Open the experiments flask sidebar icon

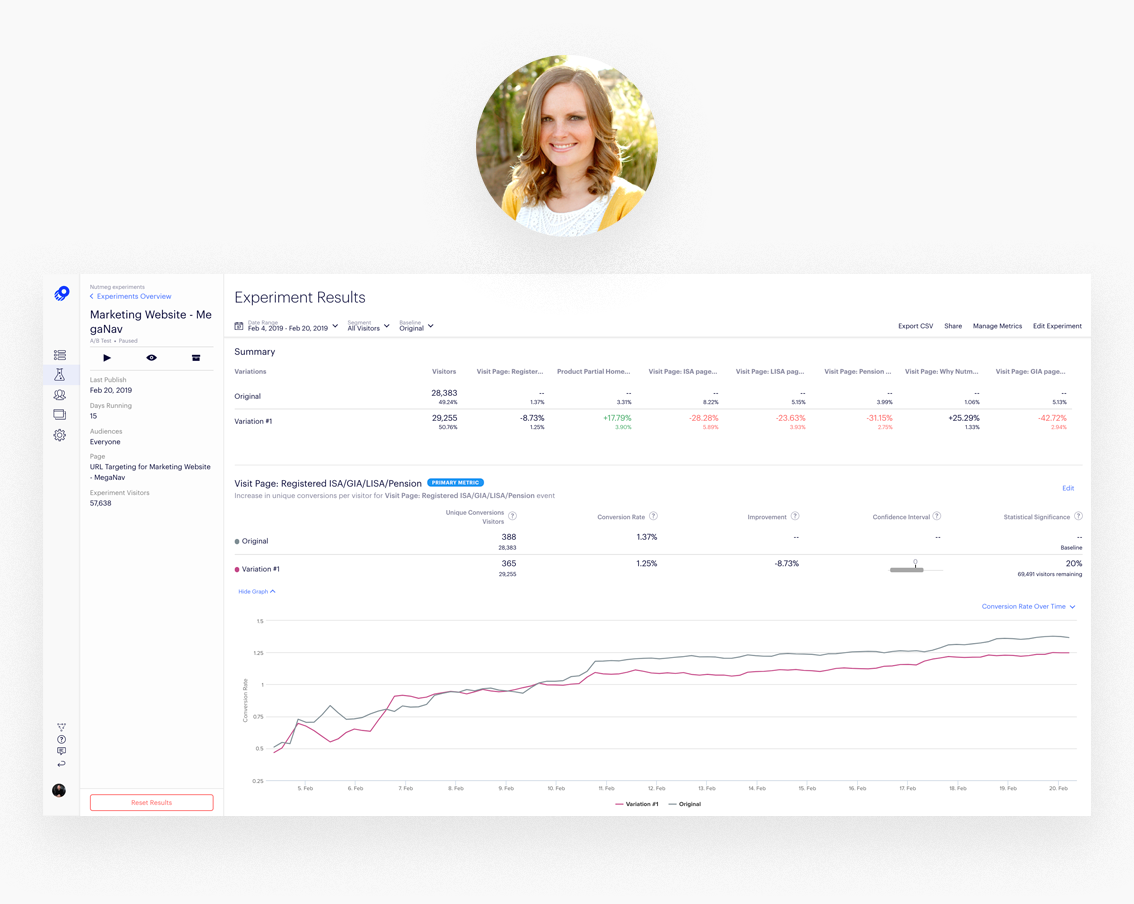coord(60,375)
